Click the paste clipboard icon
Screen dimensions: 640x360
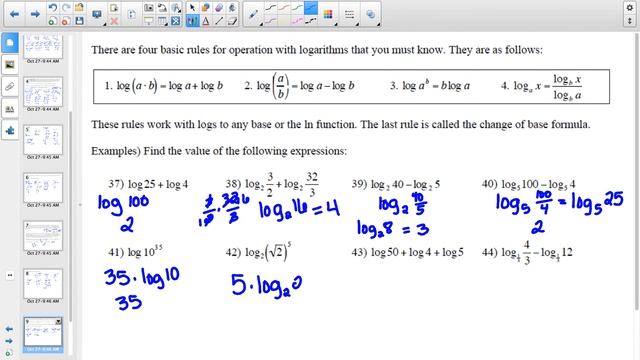tap(114, 8)
